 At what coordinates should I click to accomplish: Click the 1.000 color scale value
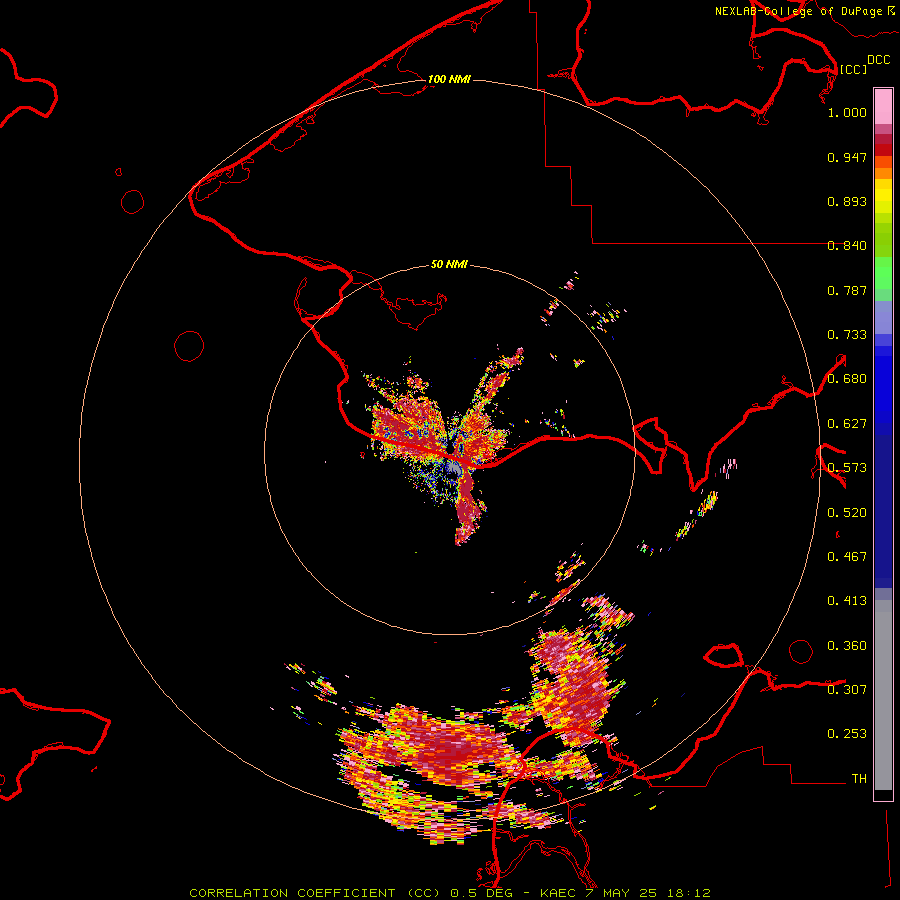[847, 112]
